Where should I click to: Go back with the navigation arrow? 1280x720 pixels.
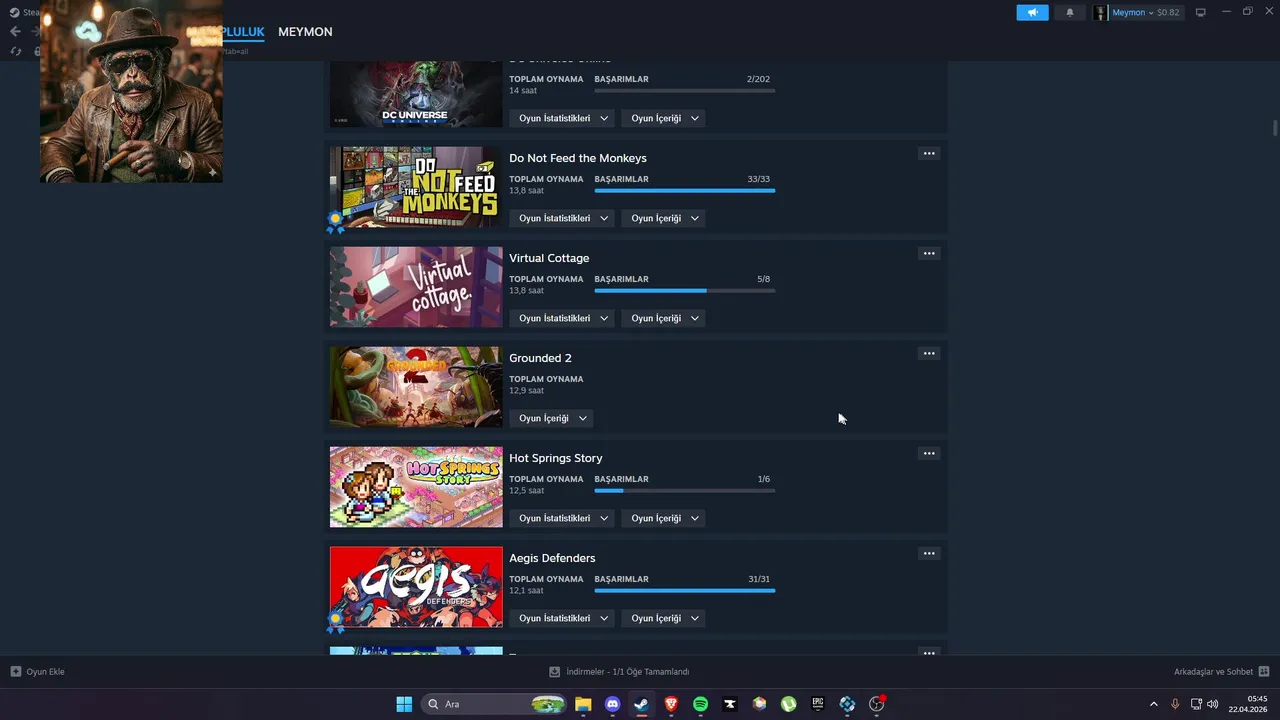point(15,31)
